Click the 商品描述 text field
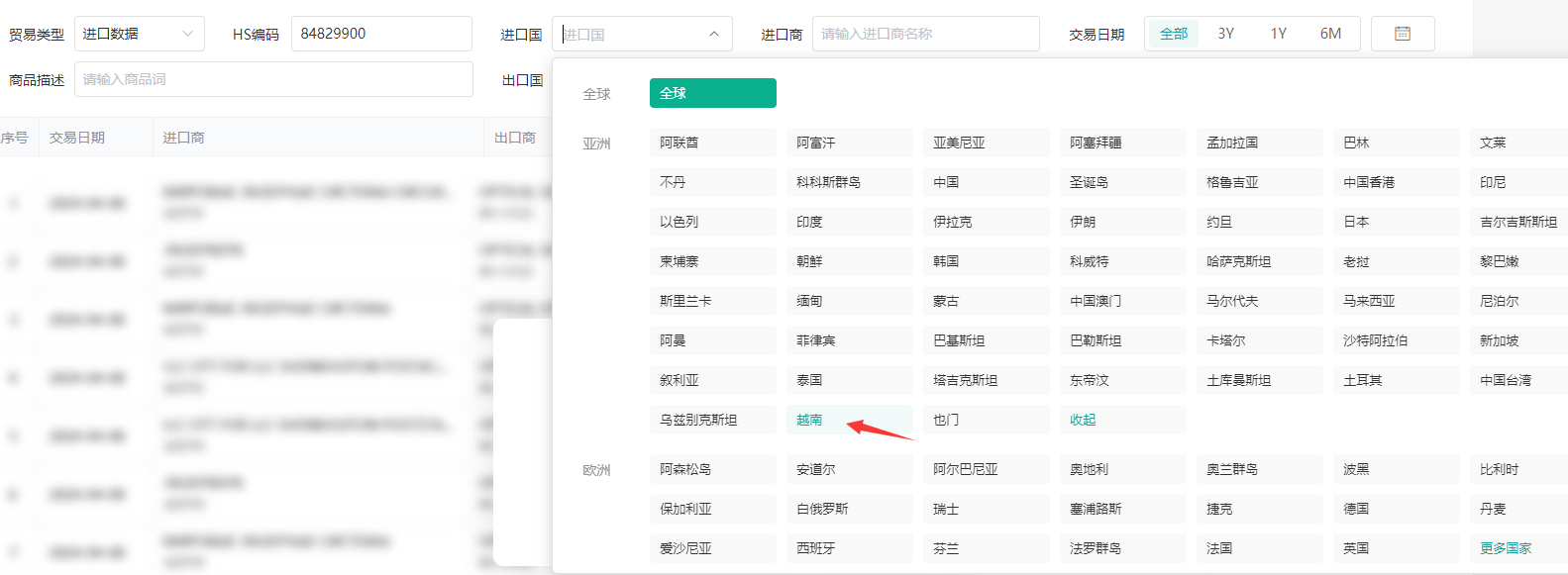Image resolution: width=1568 pixels, height=575 pixels. [273, 79]
